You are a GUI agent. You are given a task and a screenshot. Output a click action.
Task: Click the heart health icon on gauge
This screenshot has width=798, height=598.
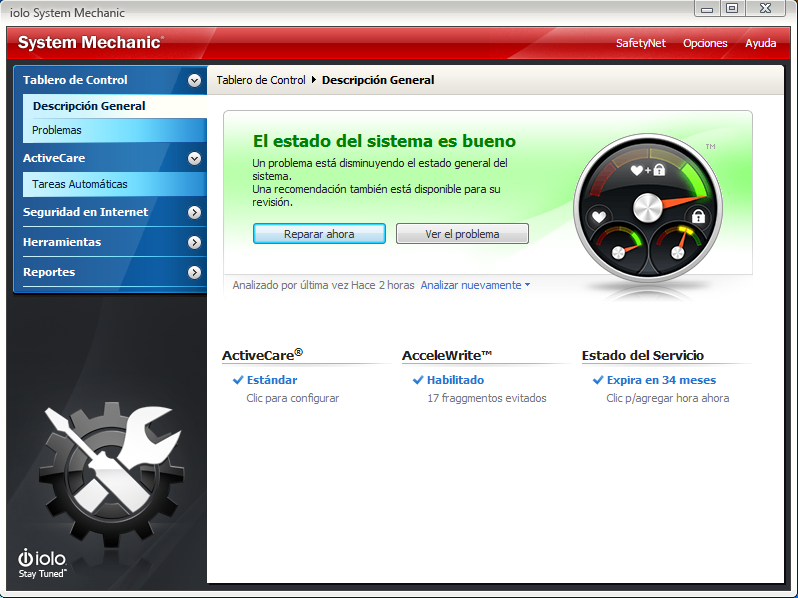[x=599, y=217]
